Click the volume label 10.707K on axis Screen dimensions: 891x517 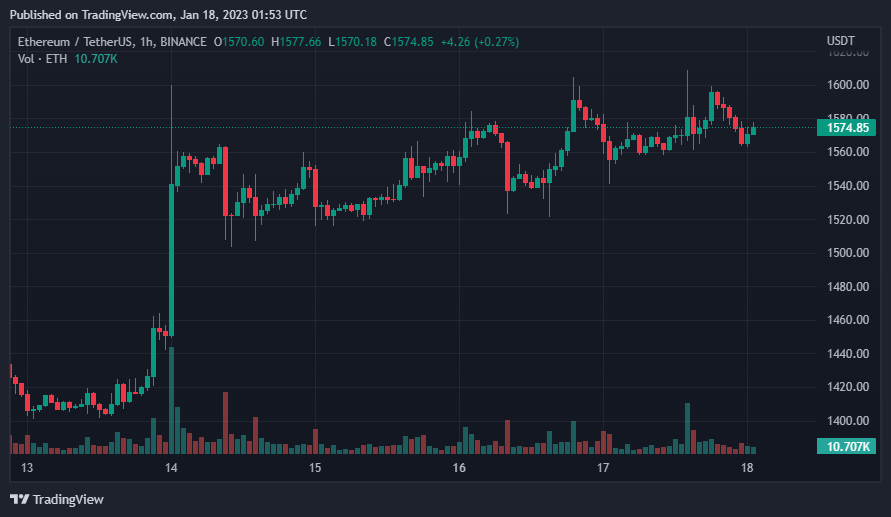846,447
